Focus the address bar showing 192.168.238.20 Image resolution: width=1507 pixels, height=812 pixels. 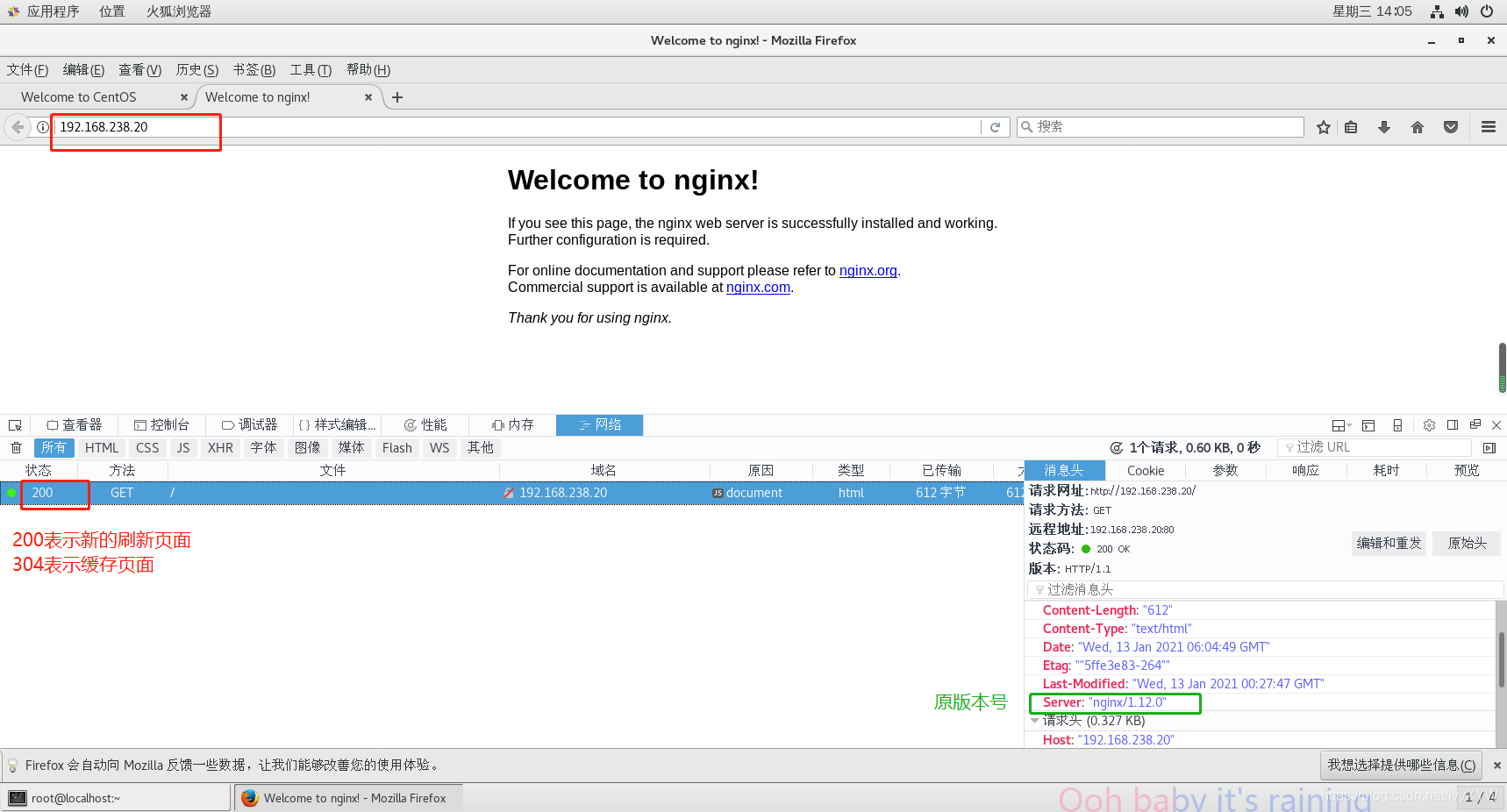(518, 127)
